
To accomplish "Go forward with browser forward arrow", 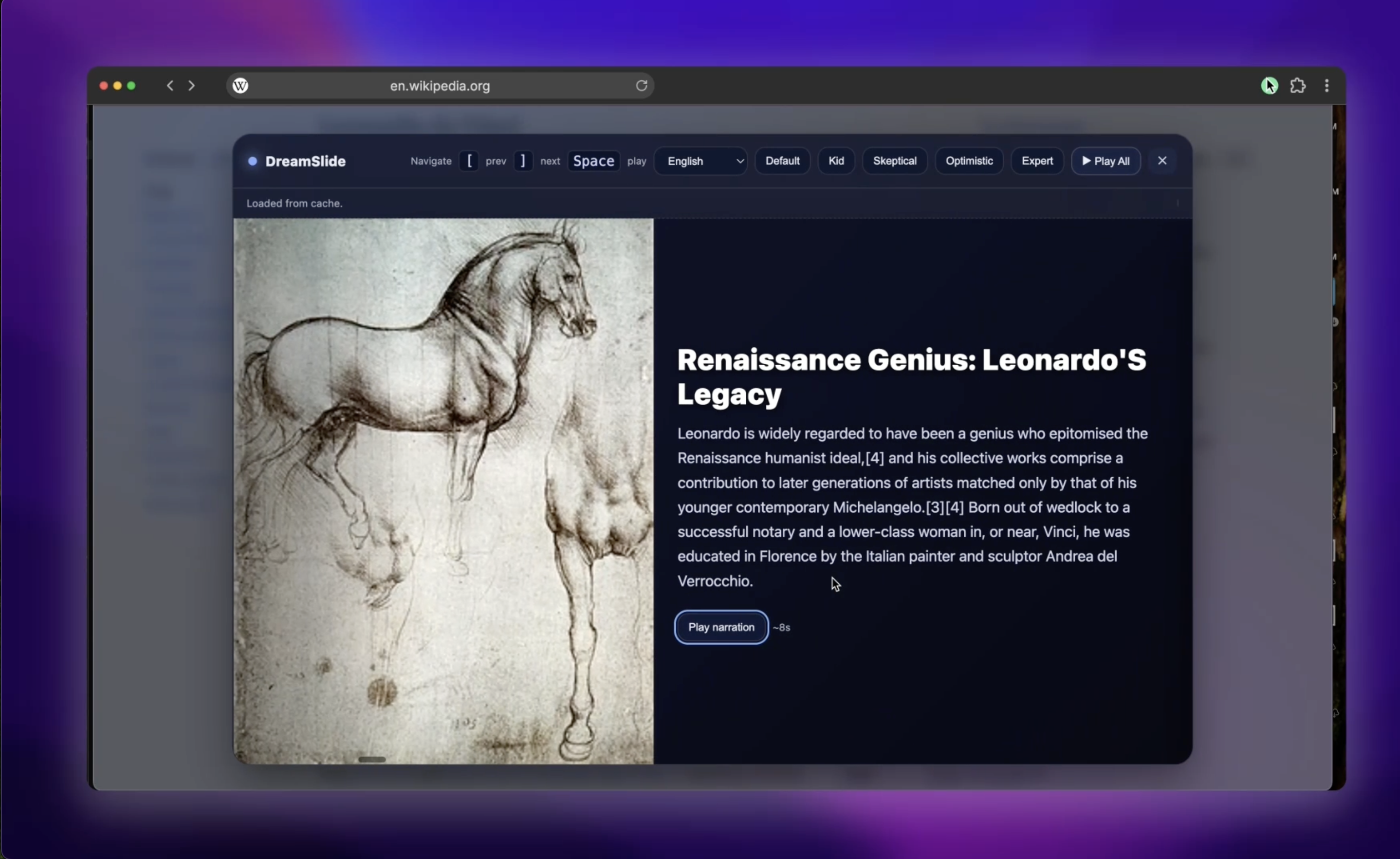I will (191, 86).
